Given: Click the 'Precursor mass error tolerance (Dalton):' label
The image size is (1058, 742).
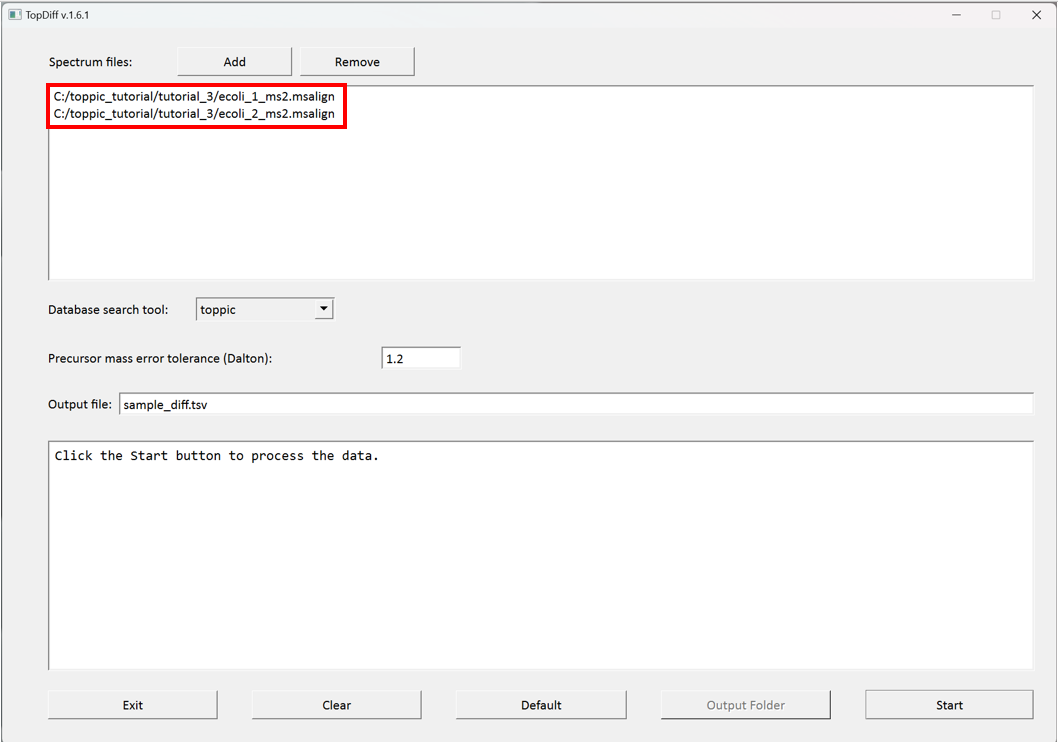Looking at the screenshot, I should point(160,358).
